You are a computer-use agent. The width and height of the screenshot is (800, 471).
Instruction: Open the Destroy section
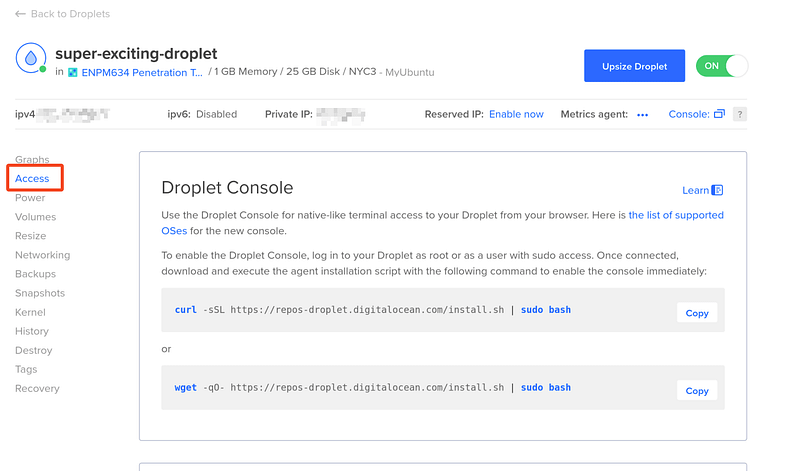[34, 351]
